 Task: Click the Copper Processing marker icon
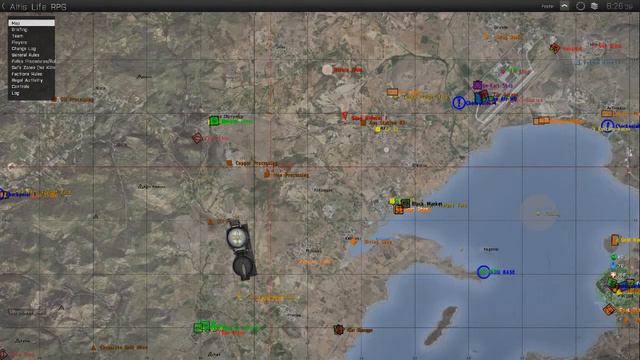[x=229, y=163]
